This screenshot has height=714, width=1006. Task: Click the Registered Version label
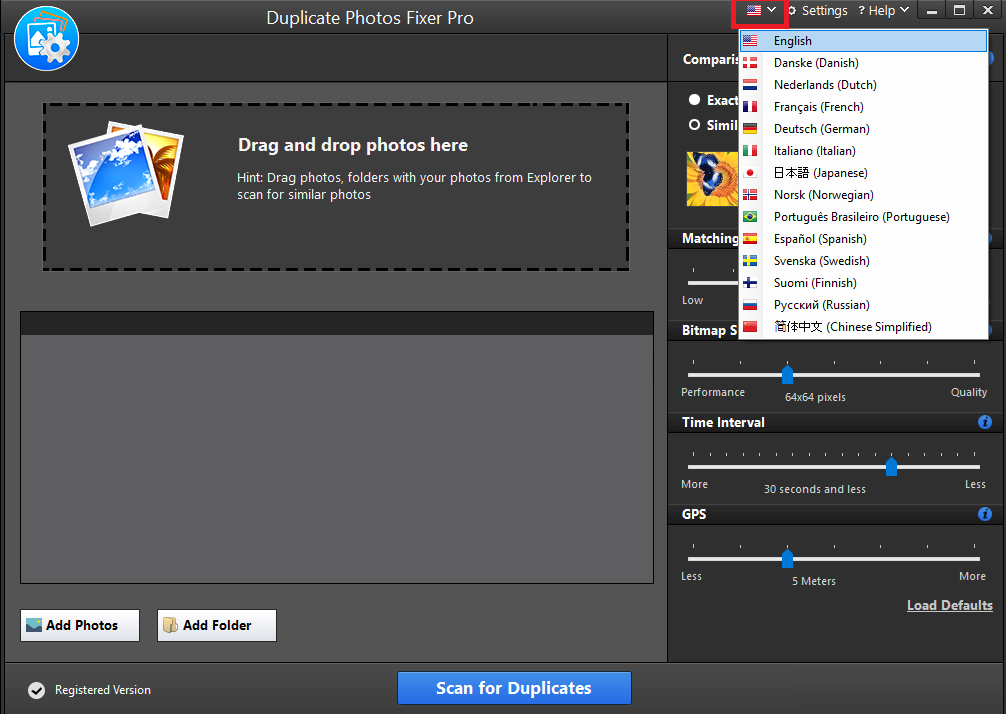click(x=103, y=690)
